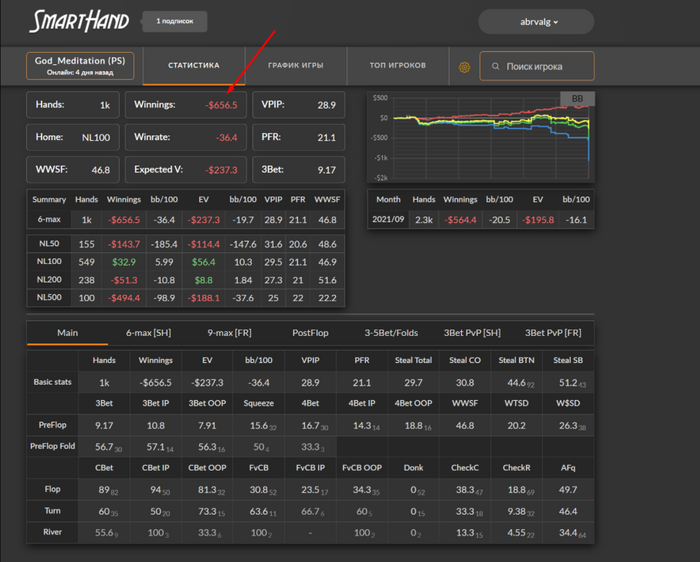Select the NL200 row label
The width and height of the screenshot is (700, 562).
pos(49,280)
